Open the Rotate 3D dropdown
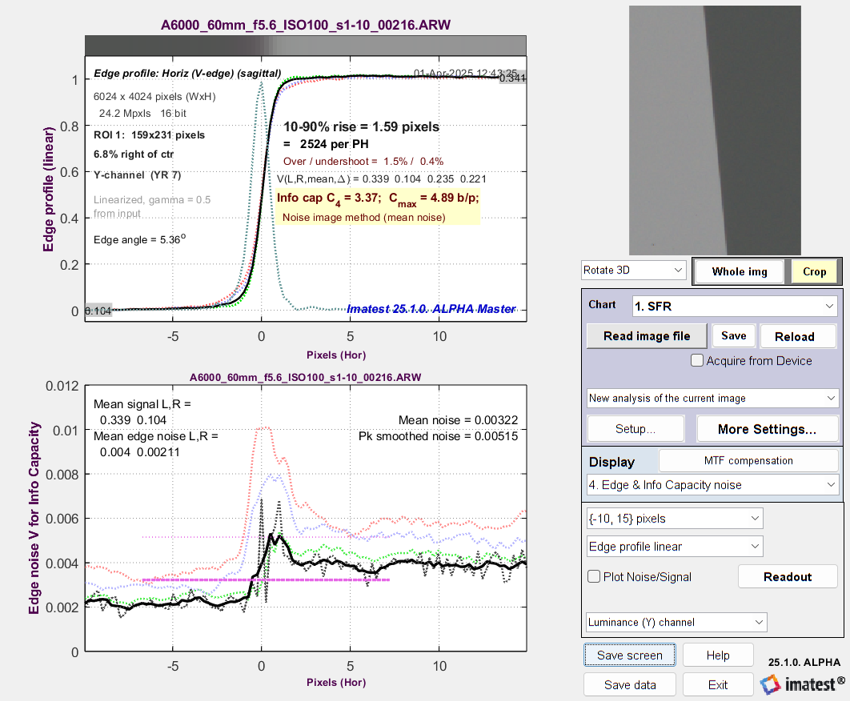The image size is (850, 701). pyautogui.click(x=633, y=270)
